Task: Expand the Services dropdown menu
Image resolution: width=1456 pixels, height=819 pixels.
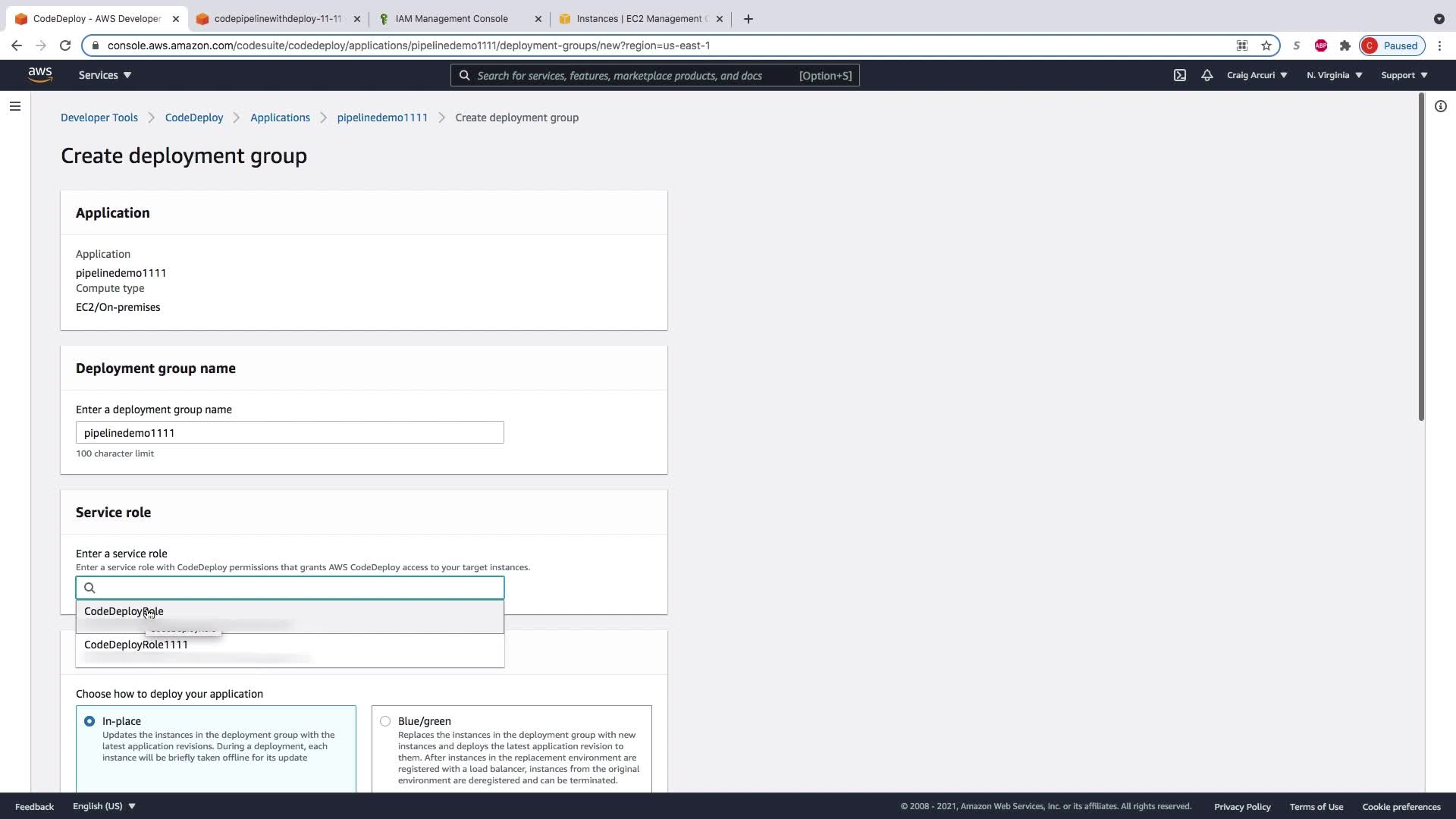Action: (105, 75)
